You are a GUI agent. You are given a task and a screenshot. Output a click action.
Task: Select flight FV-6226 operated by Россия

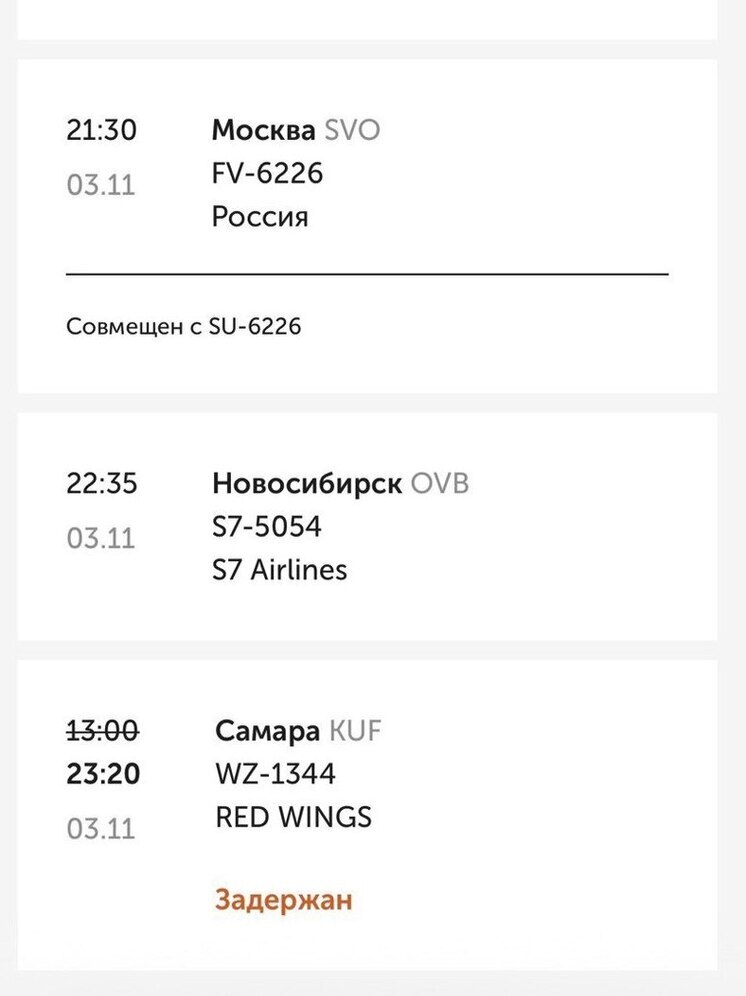tap(265, 174)
